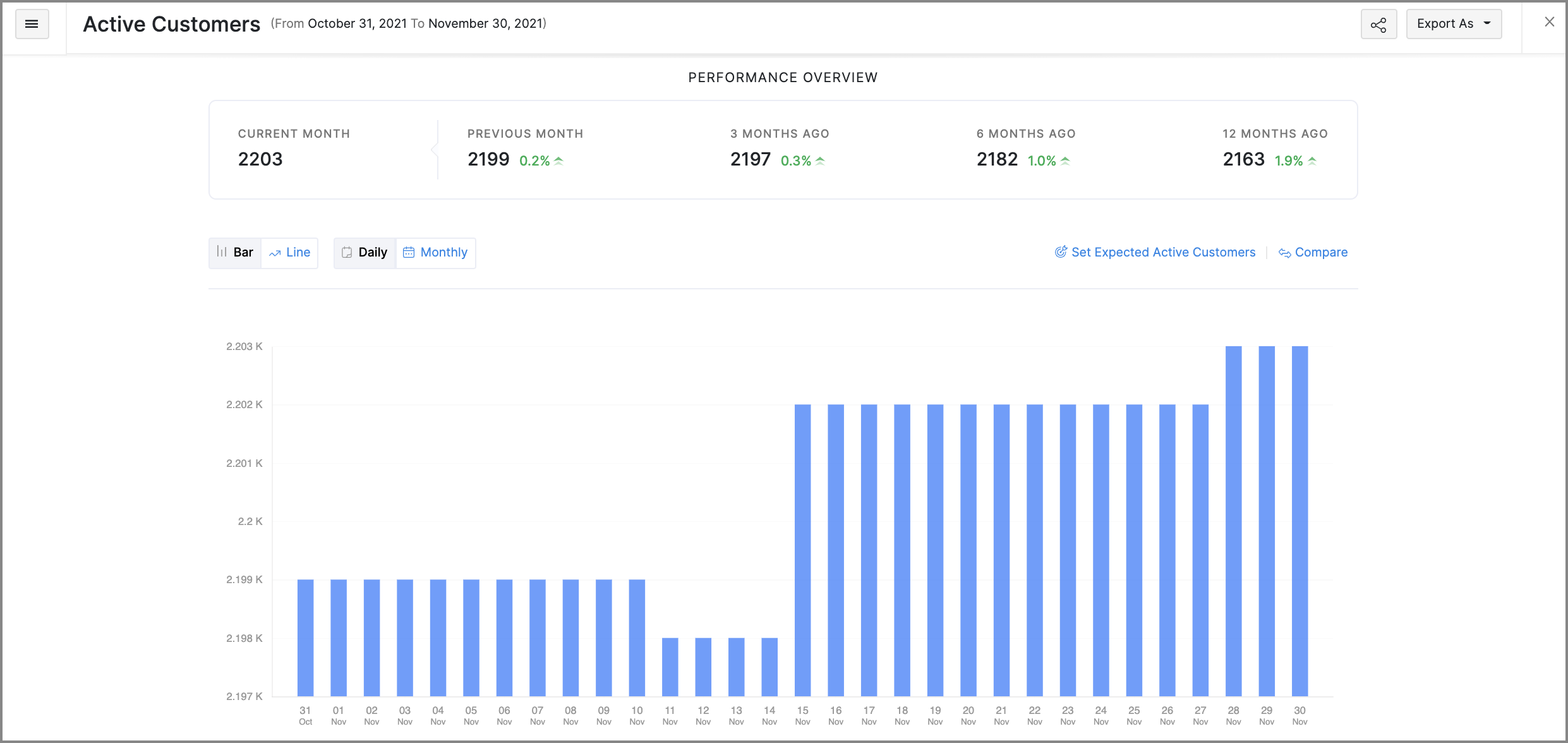Open the hamburger menu icon

click(x=32, y=24)
